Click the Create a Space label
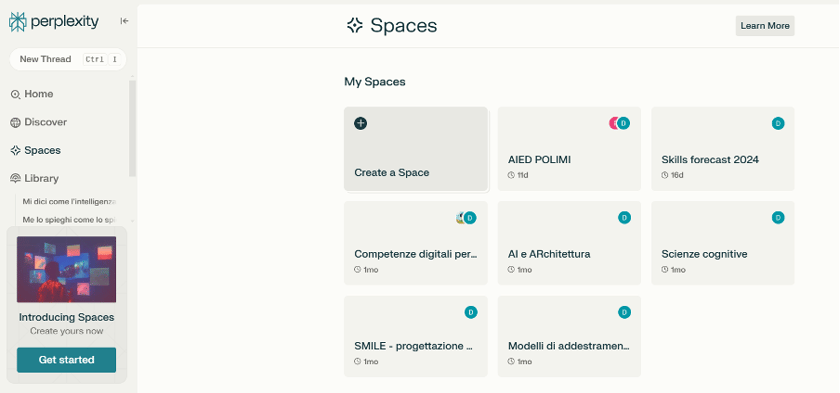Screen dimensions: 840x393 (392, 173)
